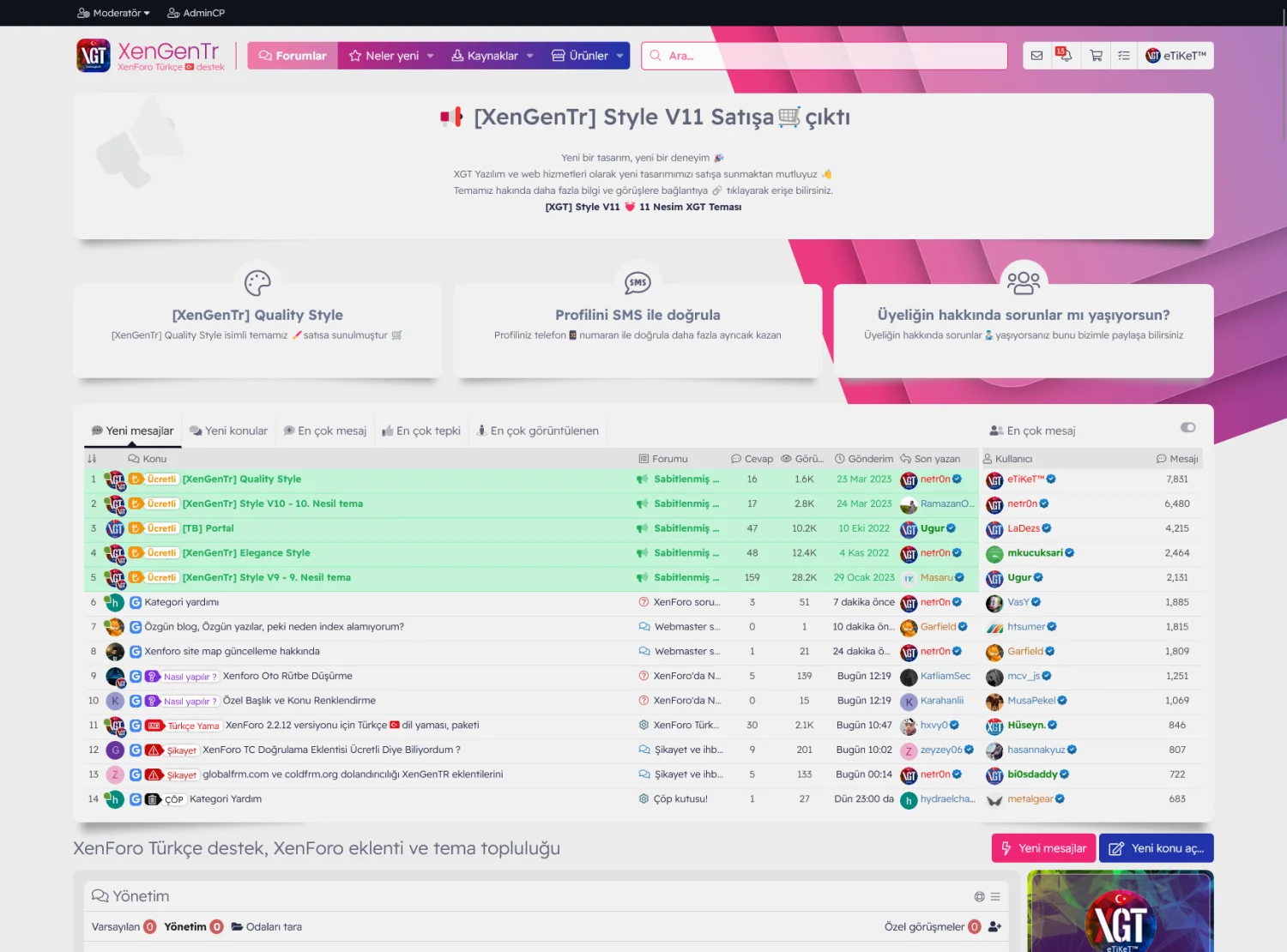Click the search field Ara...
Image resolution: width=1287 pixels, height=952 pixels.
(x=824, y=56)
